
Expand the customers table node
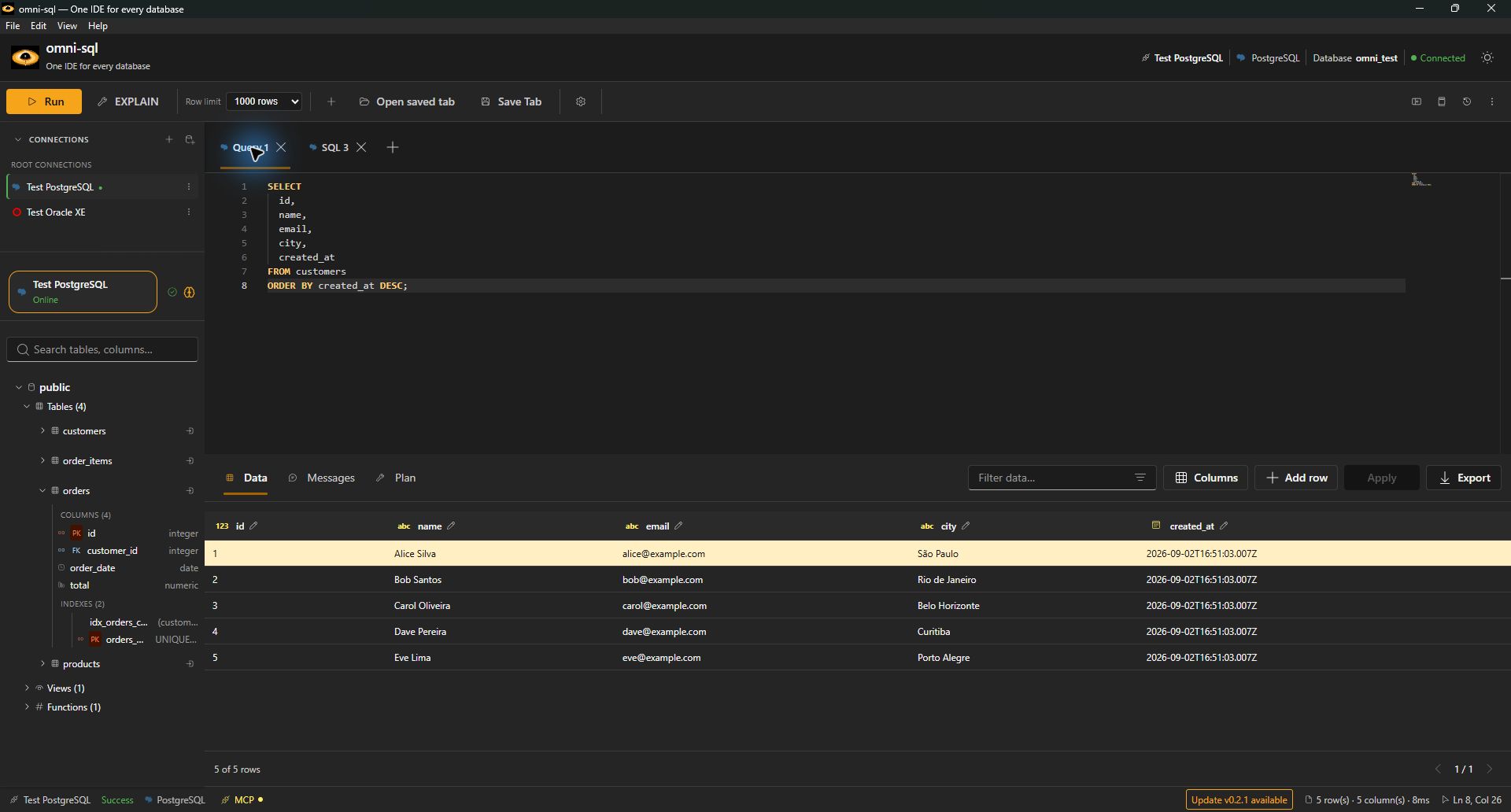pyautogui.click(x=42, y=431)
